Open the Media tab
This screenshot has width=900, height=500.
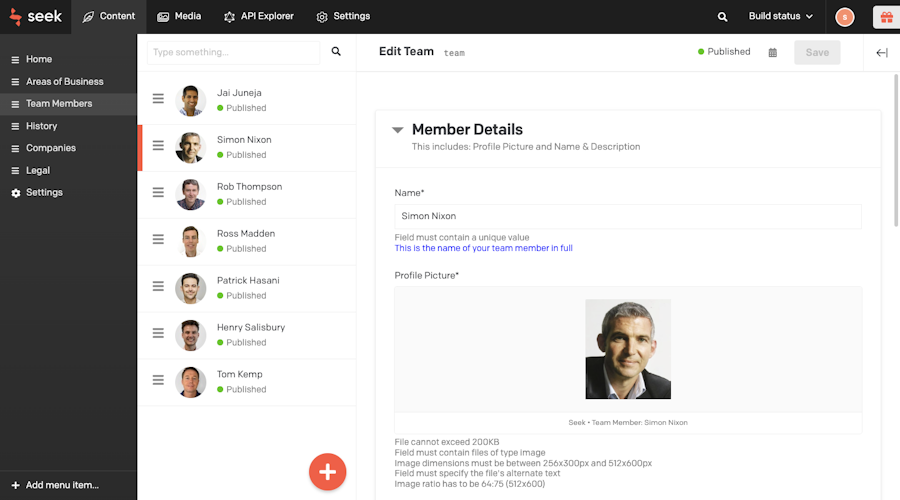(x=179, y=16)
